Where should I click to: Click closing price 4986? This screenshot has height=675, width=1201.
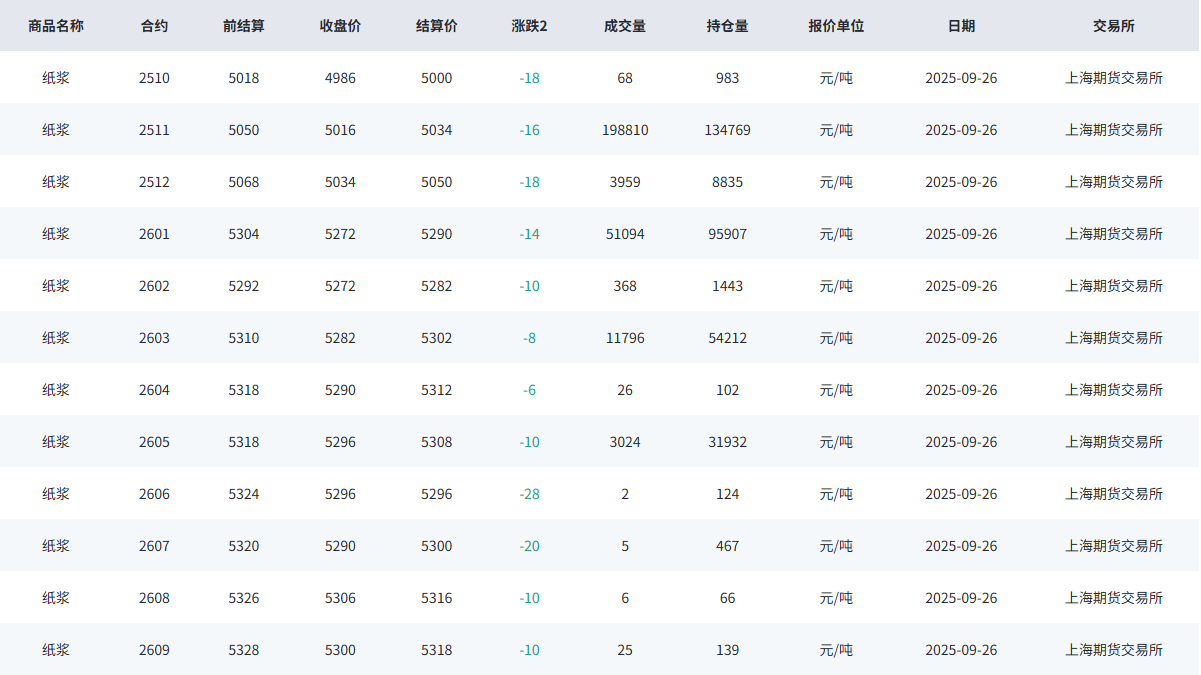340,78
